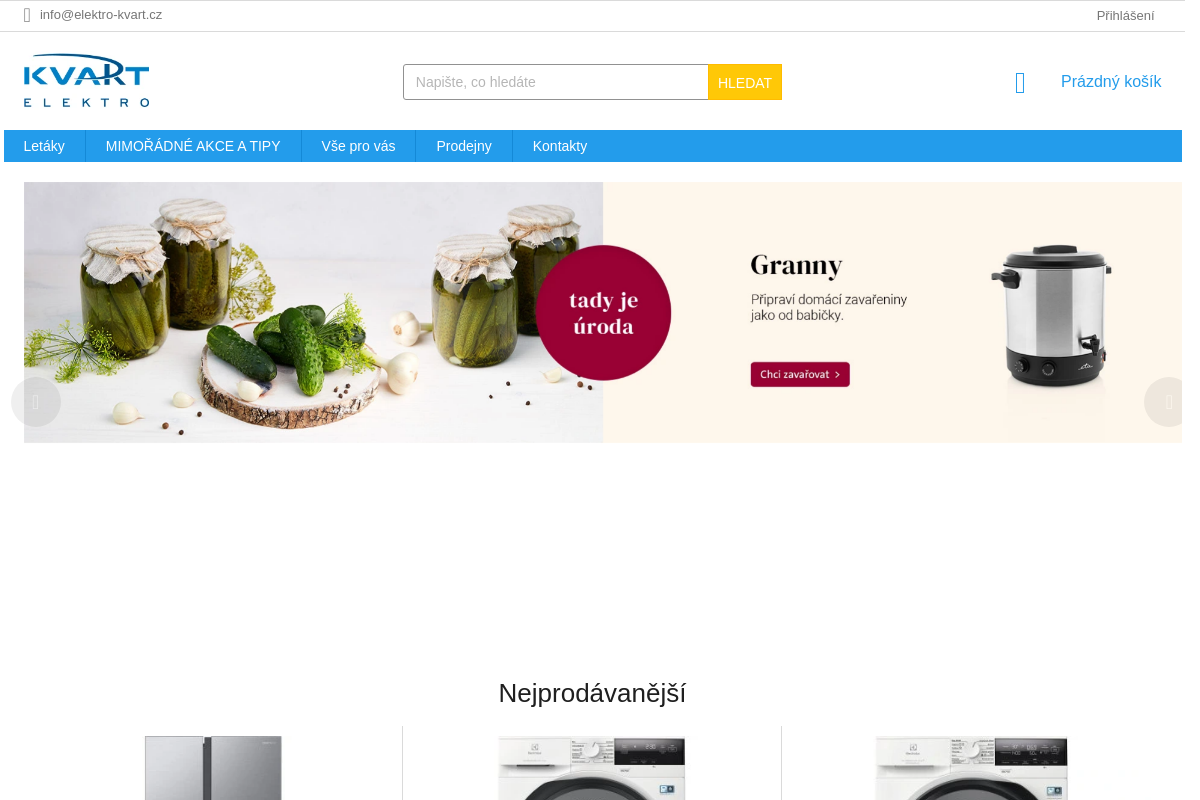This screenshot has width=1200, height=800.
Task: Click the 'tady je úroda' red circle
Action: pyautogui.click(x=603, y=313)
